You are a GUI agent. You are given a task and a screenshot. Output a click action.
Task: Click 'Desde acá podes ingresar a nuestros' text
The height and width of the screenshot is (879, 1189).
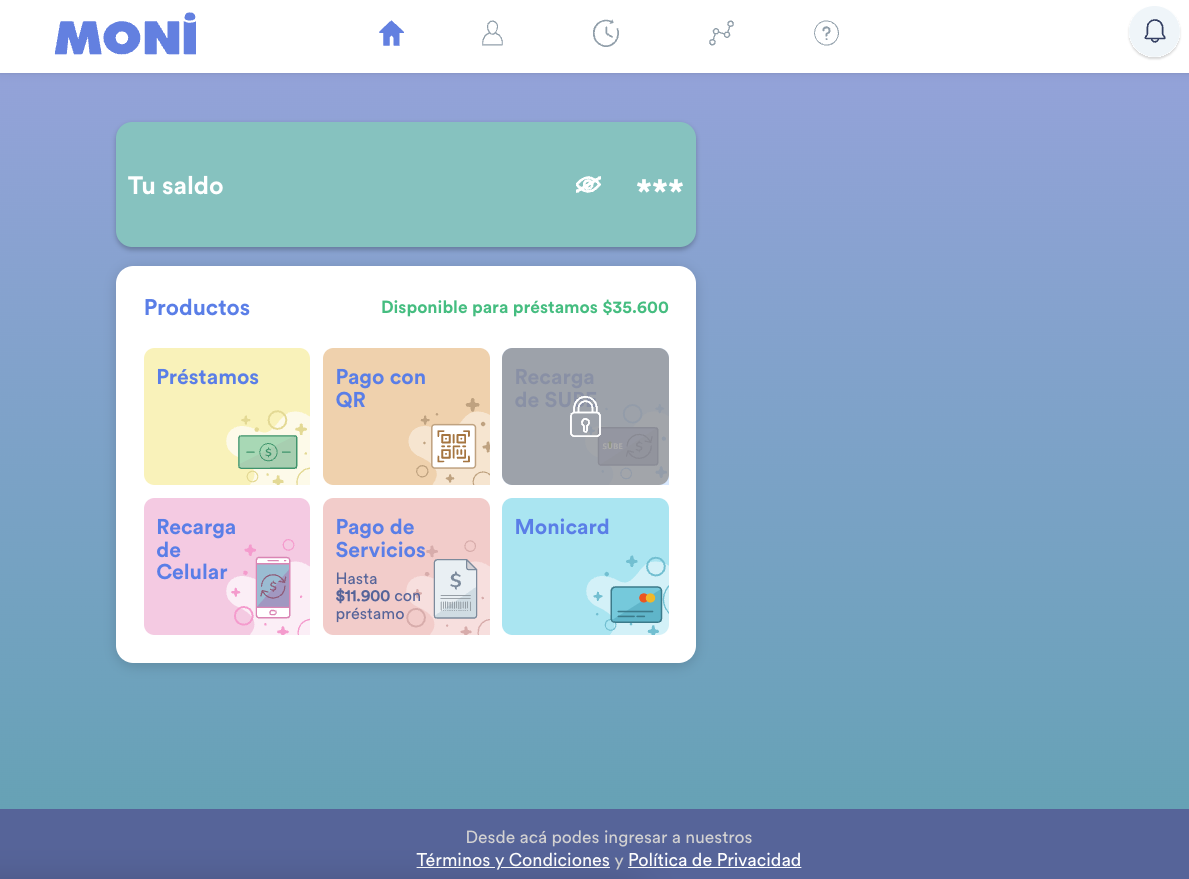tap(609, 837)
